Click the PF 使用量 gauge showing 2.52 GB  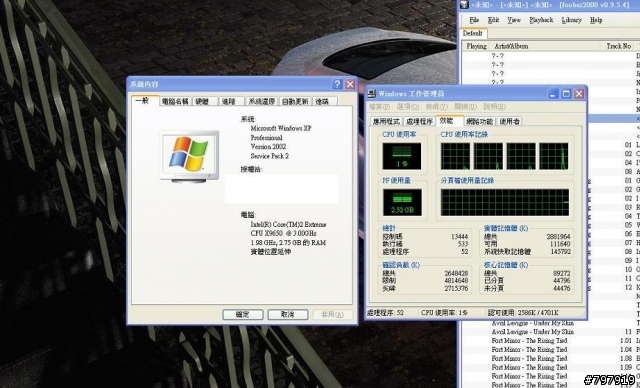tap(402, 202)
